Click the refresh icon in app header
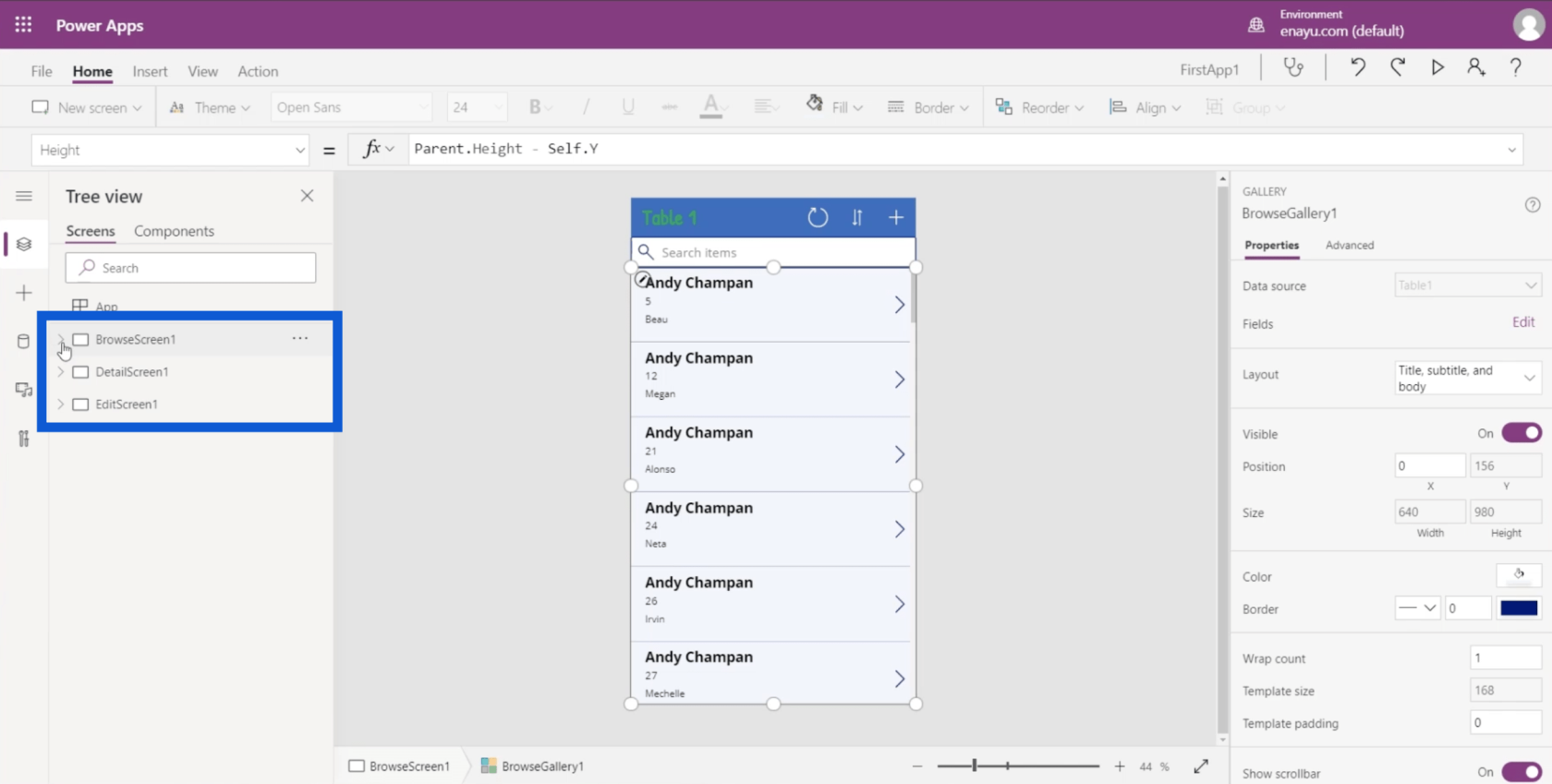Viewport: 1552px width, 784px height. (818, 218)
